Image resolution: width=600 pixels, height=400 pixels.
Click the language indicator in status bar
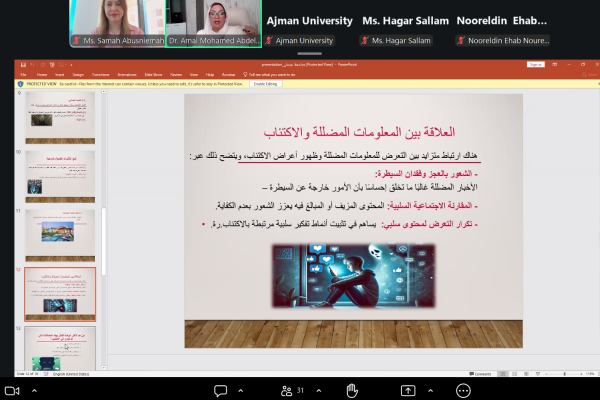pyautogui.click(x=71, y=374)
